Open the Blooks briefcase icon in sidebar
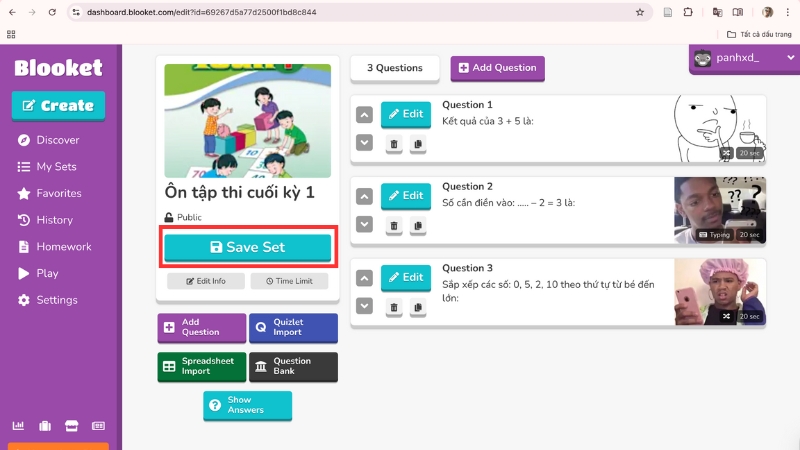800x450 pixels. click(x=45, y=426)
